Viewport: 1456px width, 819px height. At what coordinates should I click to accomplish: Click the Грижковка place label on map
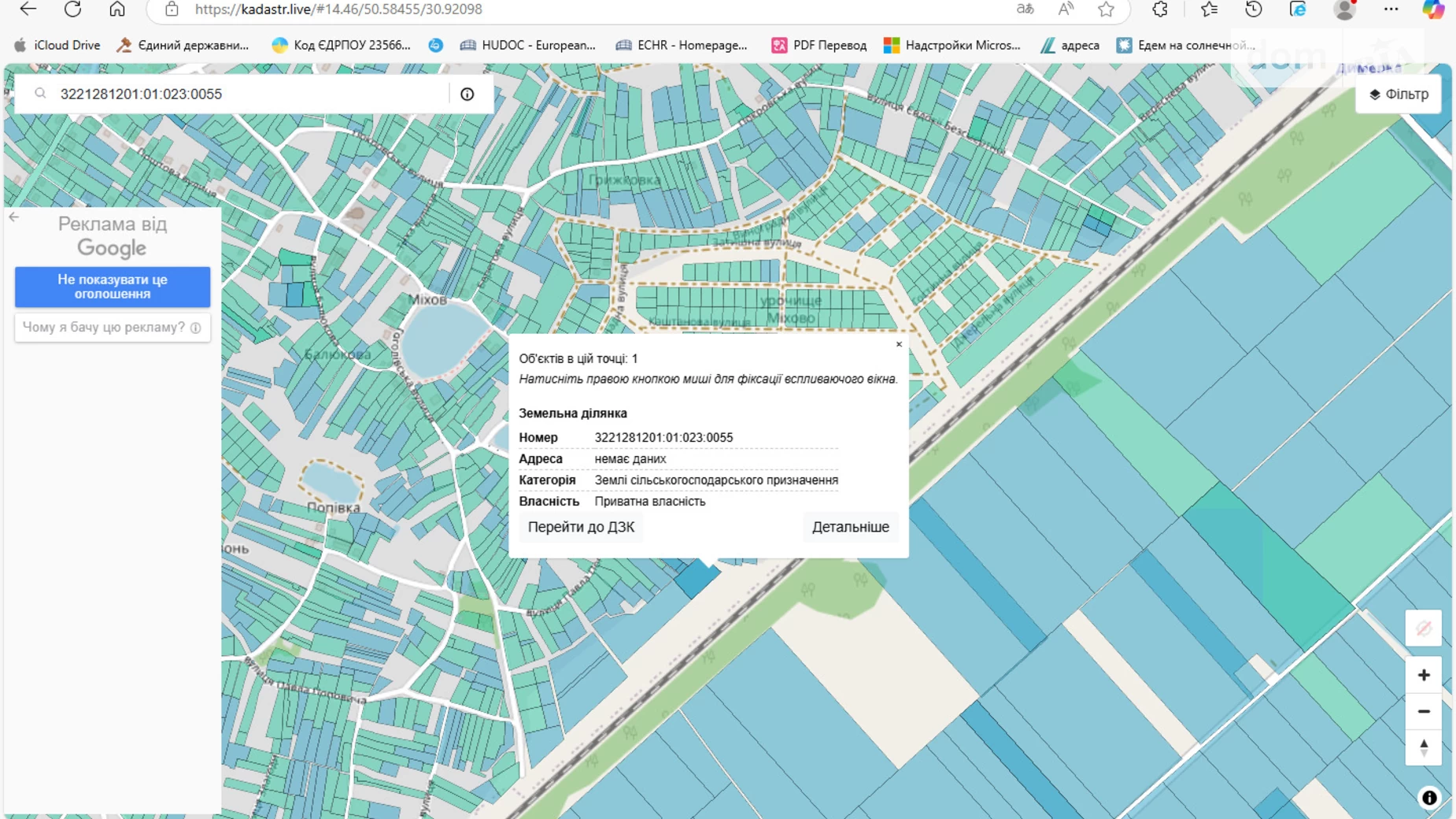(624, 180)
